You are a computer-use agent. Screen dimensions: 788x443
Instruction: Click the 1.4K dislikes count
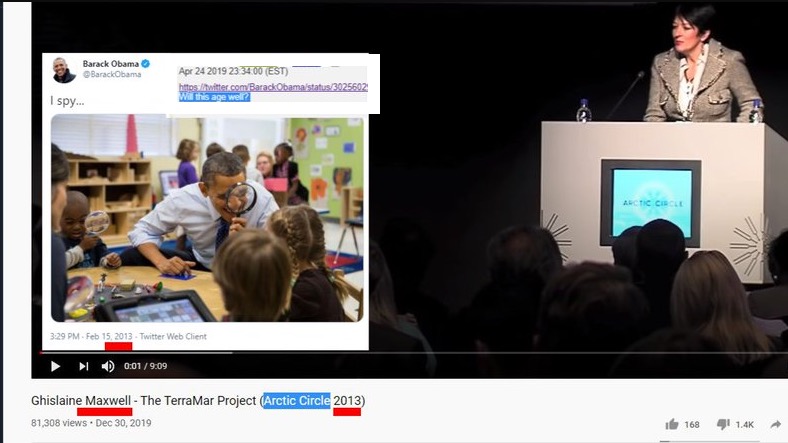tap(745, 425)
